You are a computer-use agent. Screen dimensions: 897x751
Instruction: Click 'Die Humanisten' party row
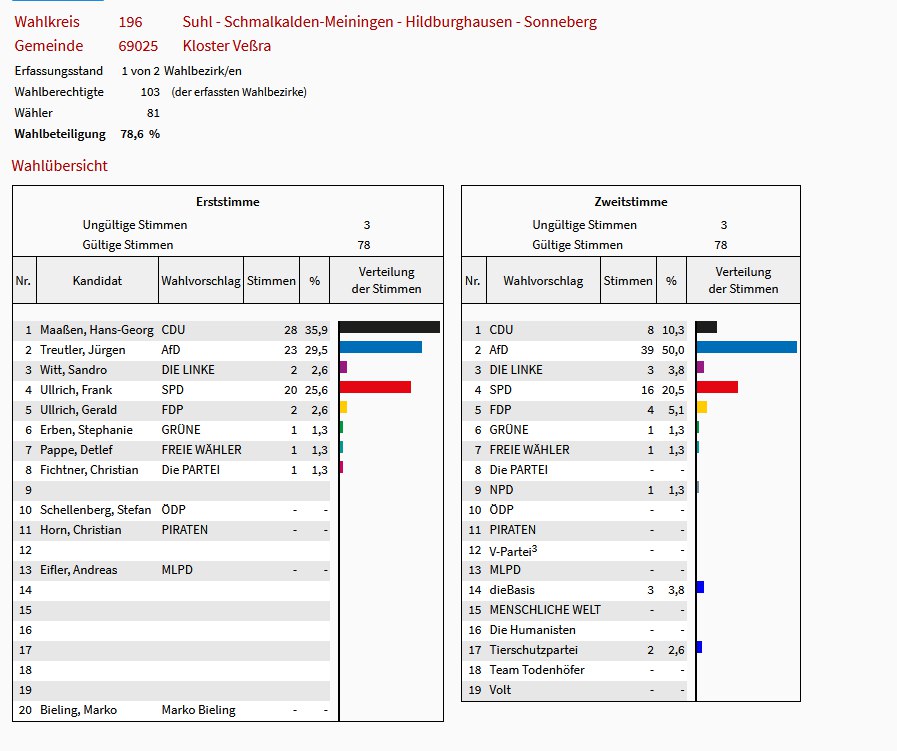tap(575, 630)
